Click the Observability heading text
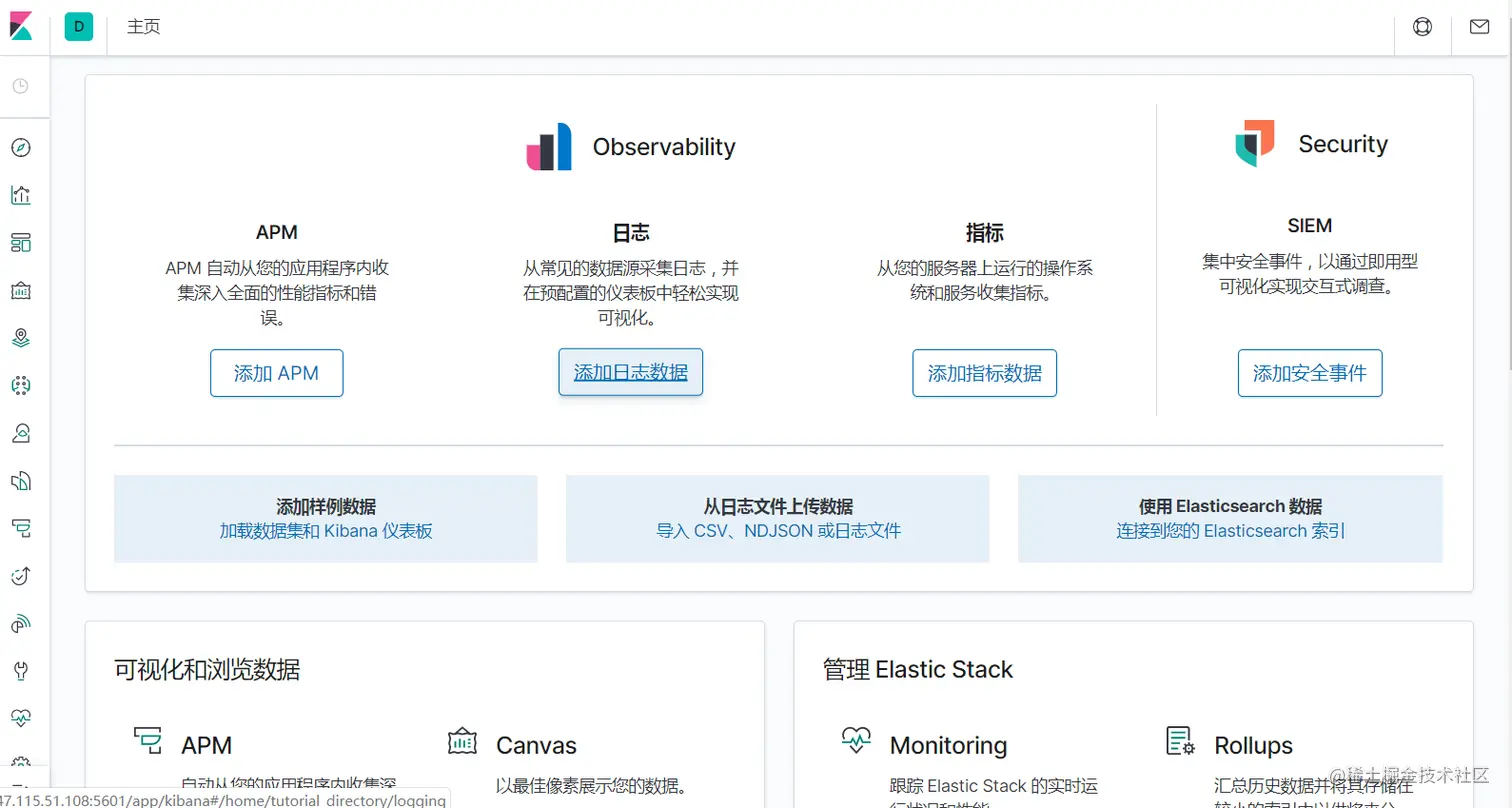 tap(664, 147)
